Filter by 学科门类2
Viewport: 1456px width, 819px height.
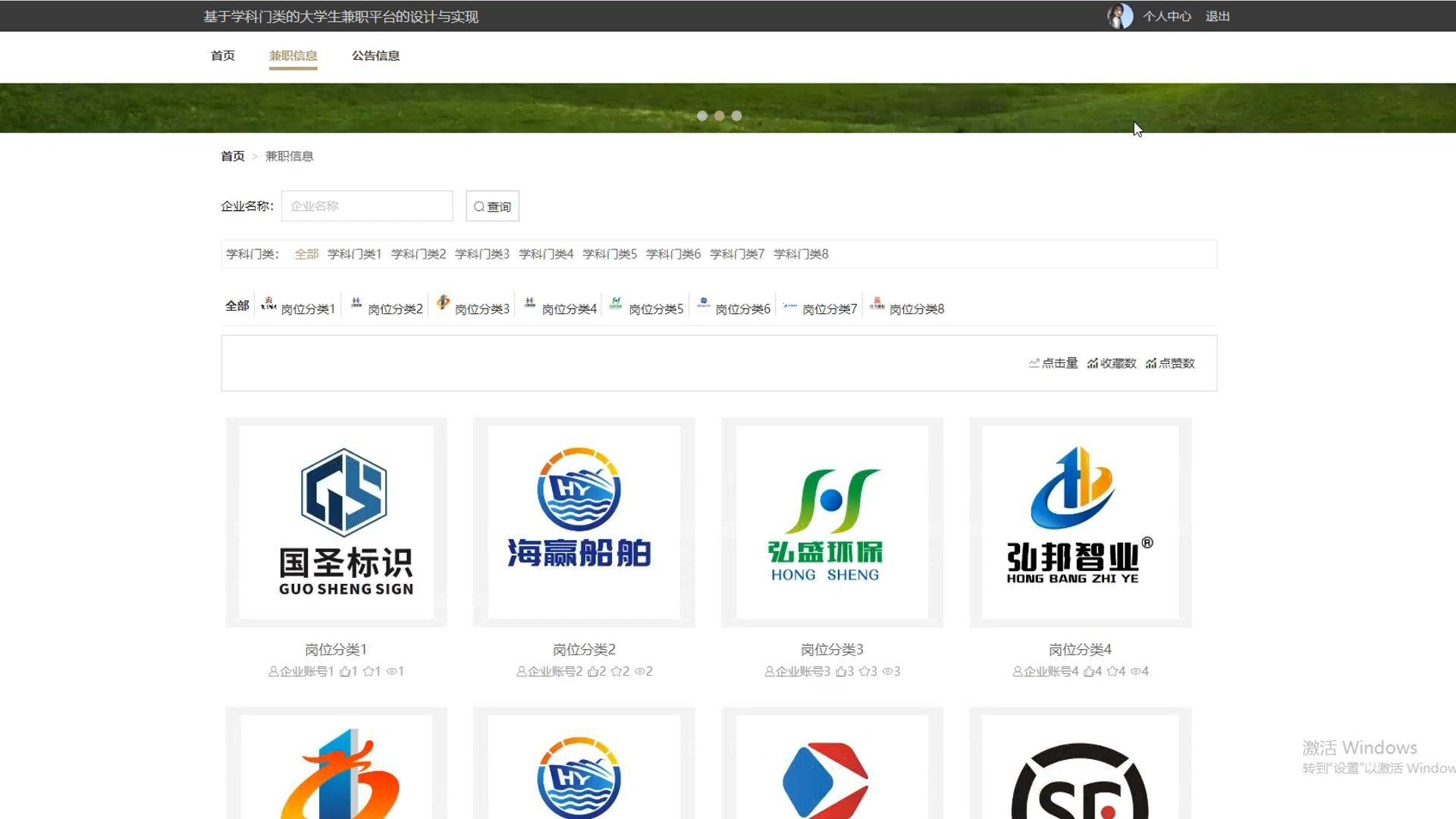point(418,254)
